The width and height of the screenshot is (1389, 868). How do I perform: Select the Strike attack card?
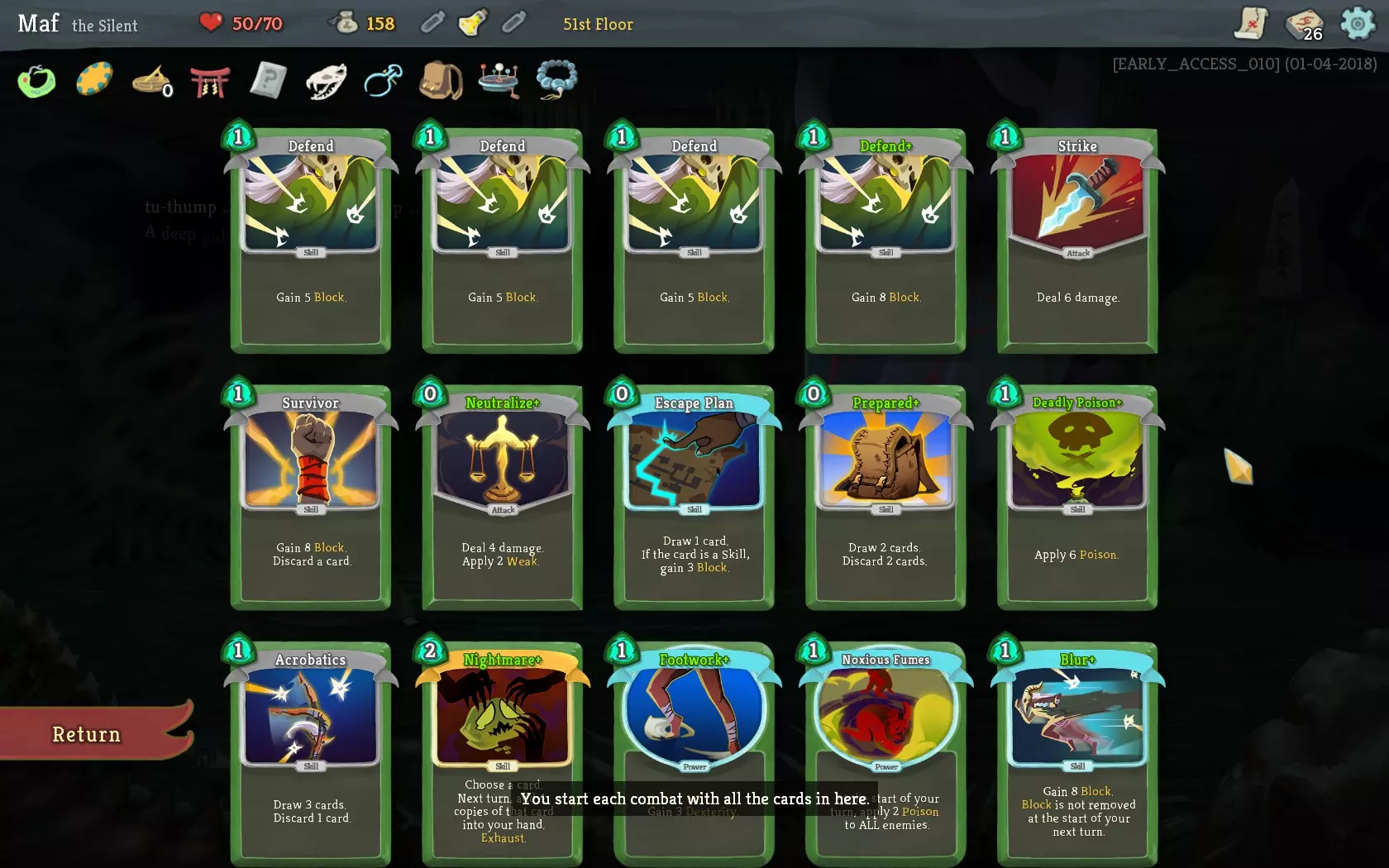tap(1077, 240)
